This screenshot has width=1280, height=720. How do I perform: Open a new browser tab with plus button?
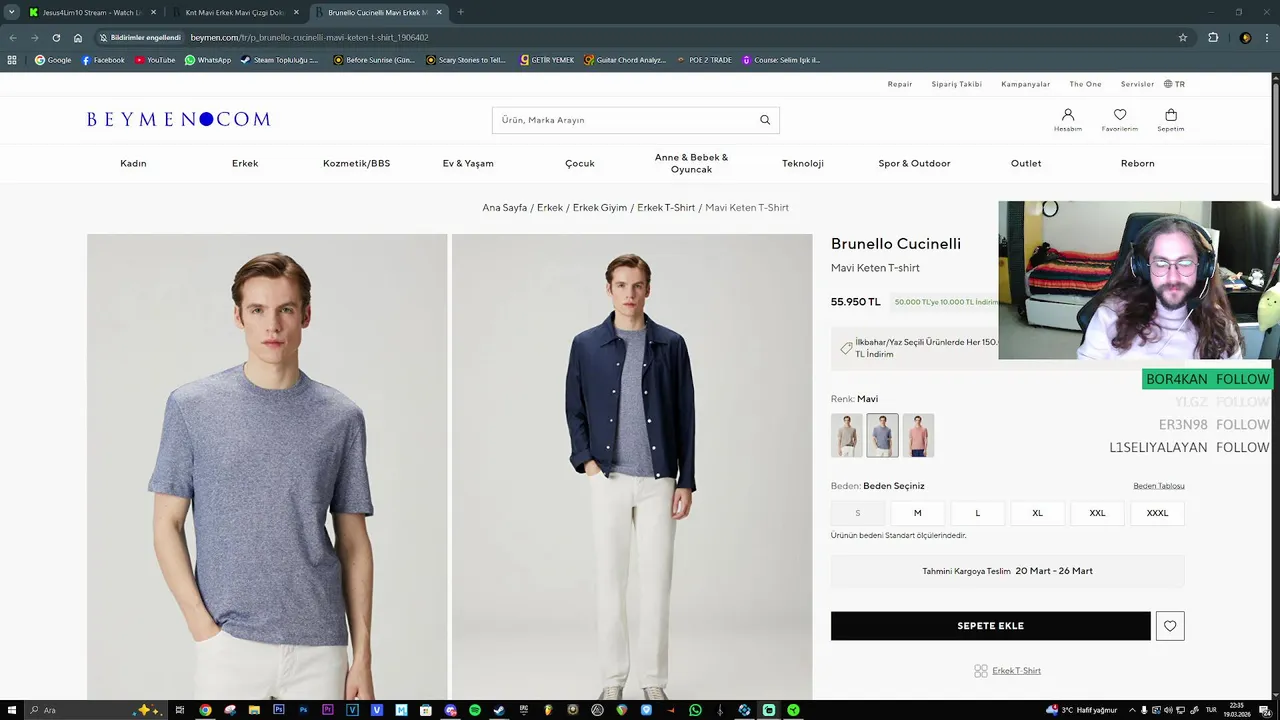460,12
